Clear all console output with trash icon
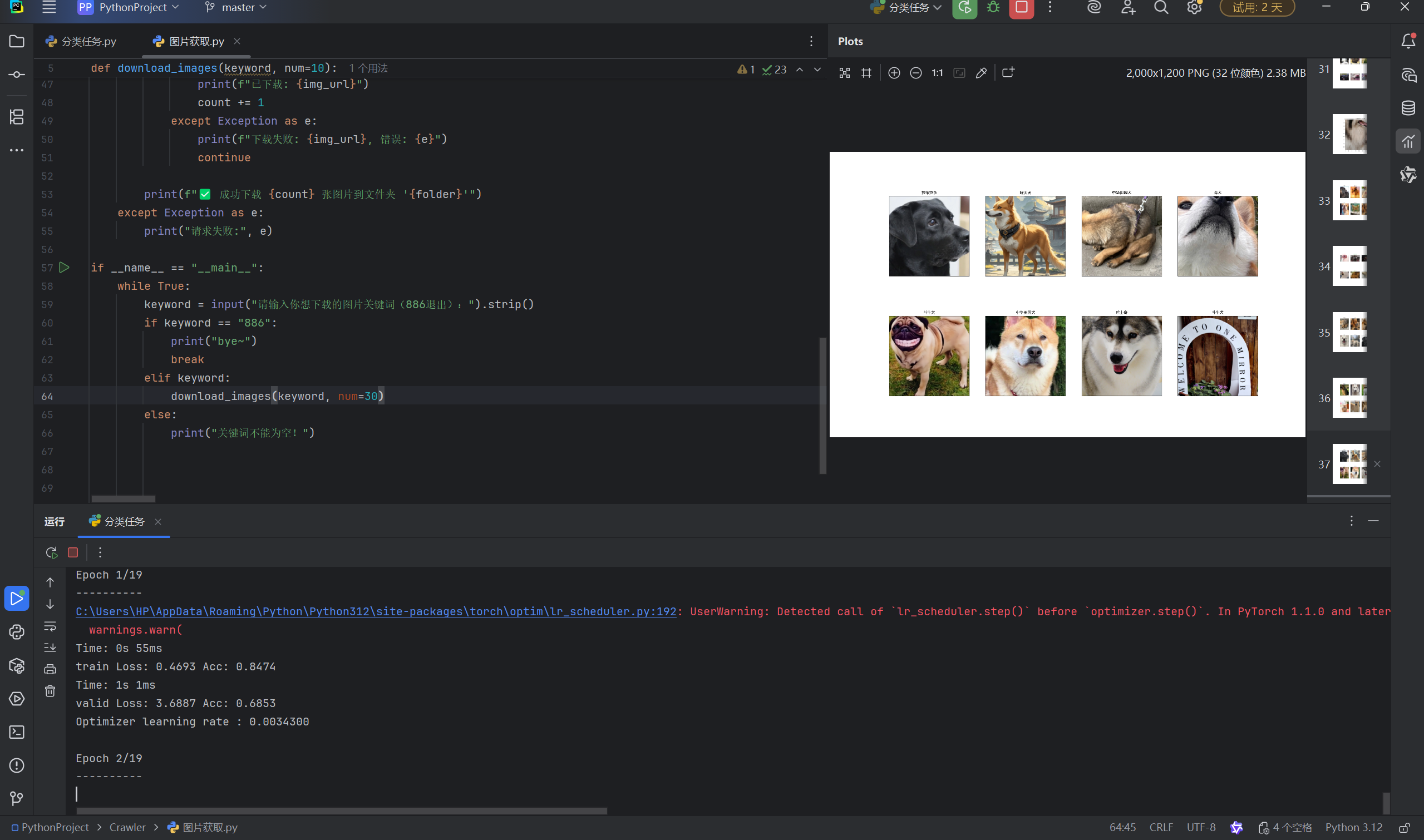The height and width of the screenshot is (840, 1424). point(51,691)
